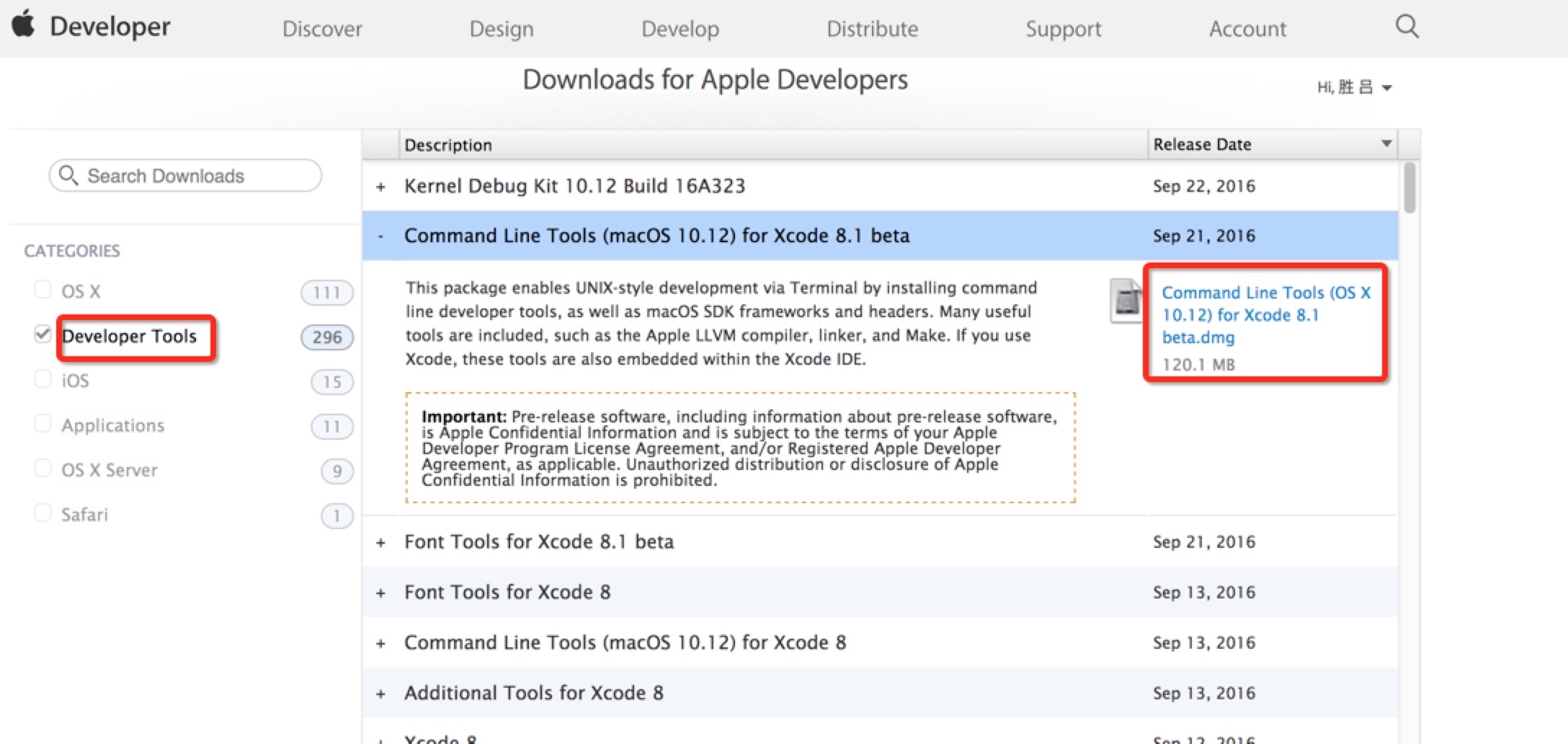Download Command Line Tools Xcode 8.1 beta.dmg
The width and height of the screenshot is (1568, 744).
click(1265, 315)
